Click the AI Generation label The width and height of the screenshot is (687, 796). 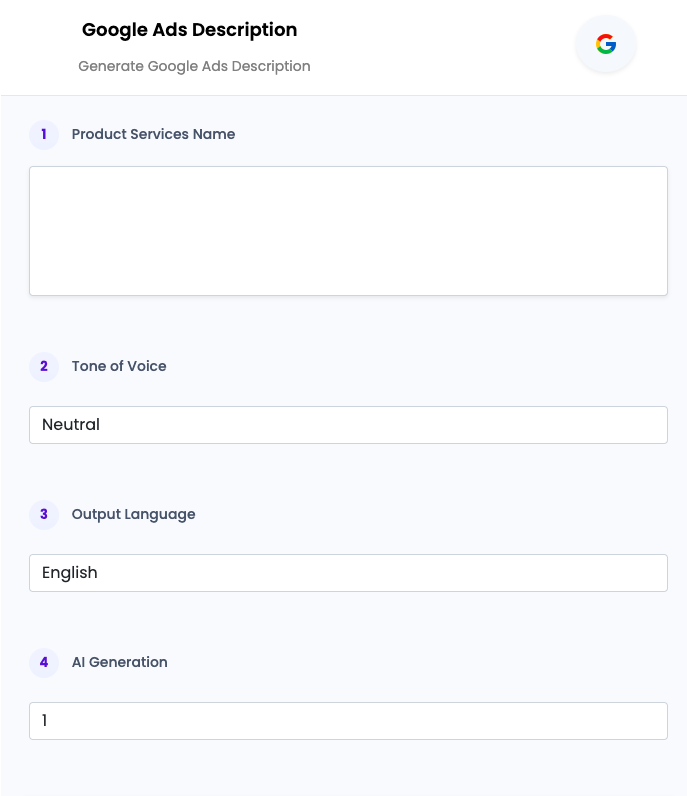click(x=119, y=662)
